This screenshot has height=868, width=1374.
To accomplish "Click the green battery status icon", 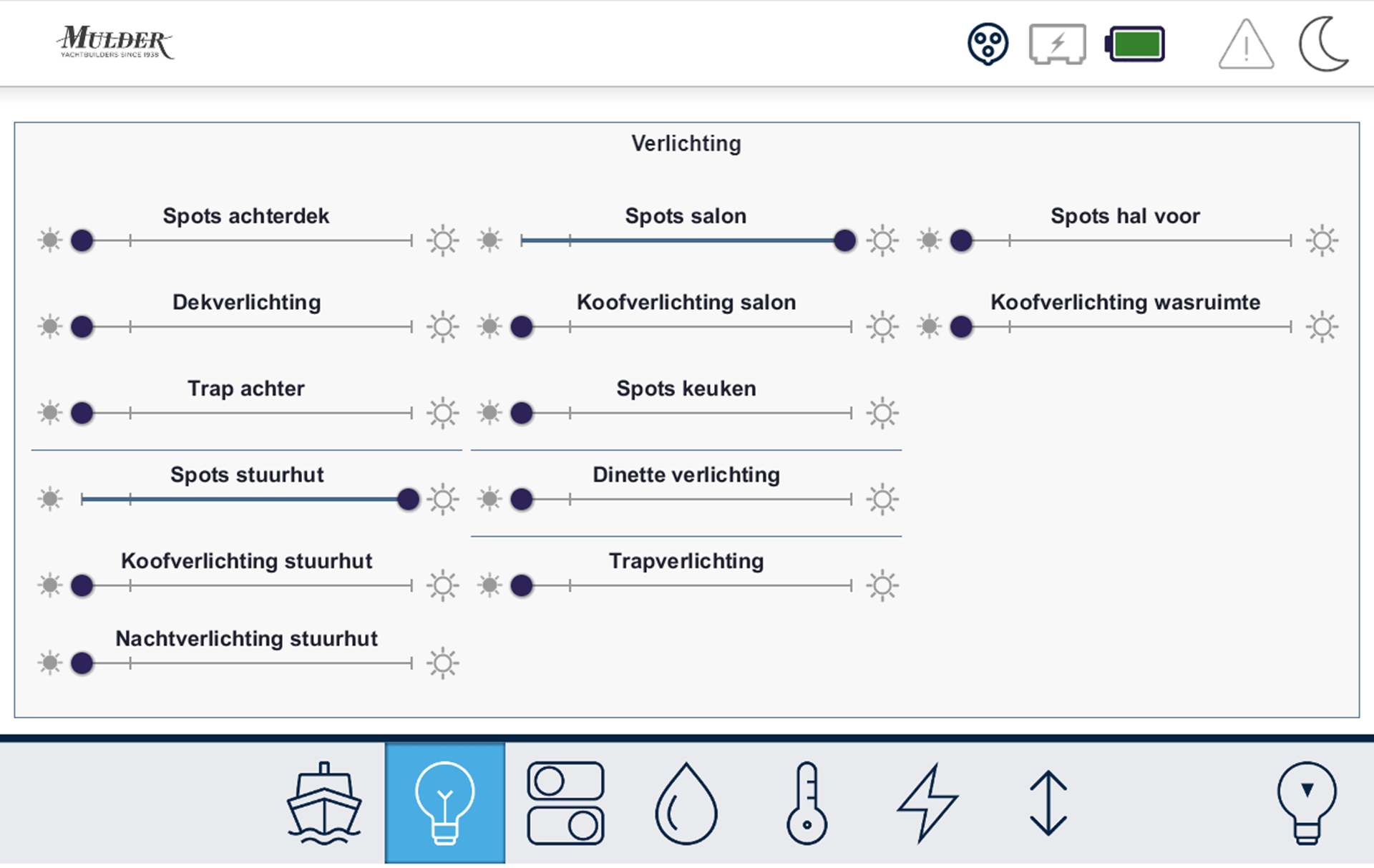I will (1136, 44).
